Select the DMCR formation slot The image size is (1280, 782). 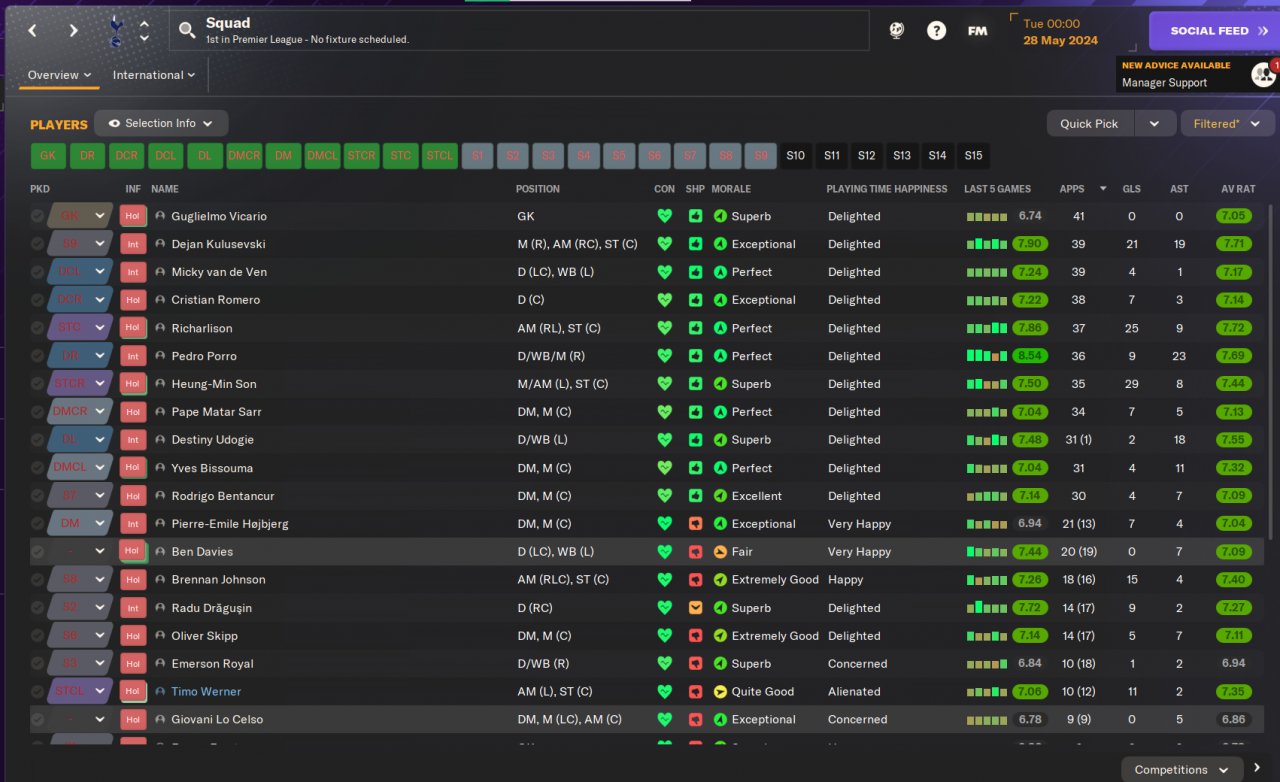(244, 156)
